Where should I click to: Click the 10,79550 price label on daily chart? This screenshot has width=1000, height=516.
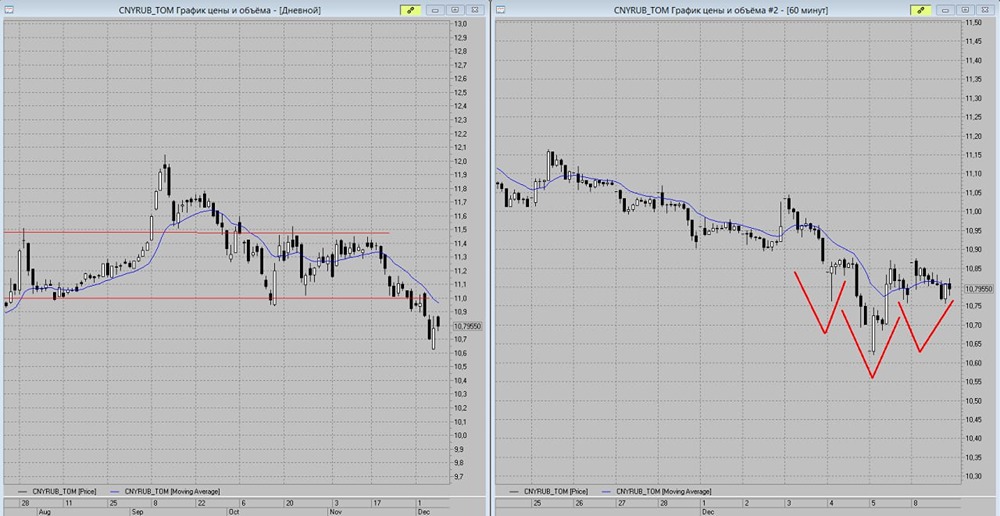(x=467, y=326)
